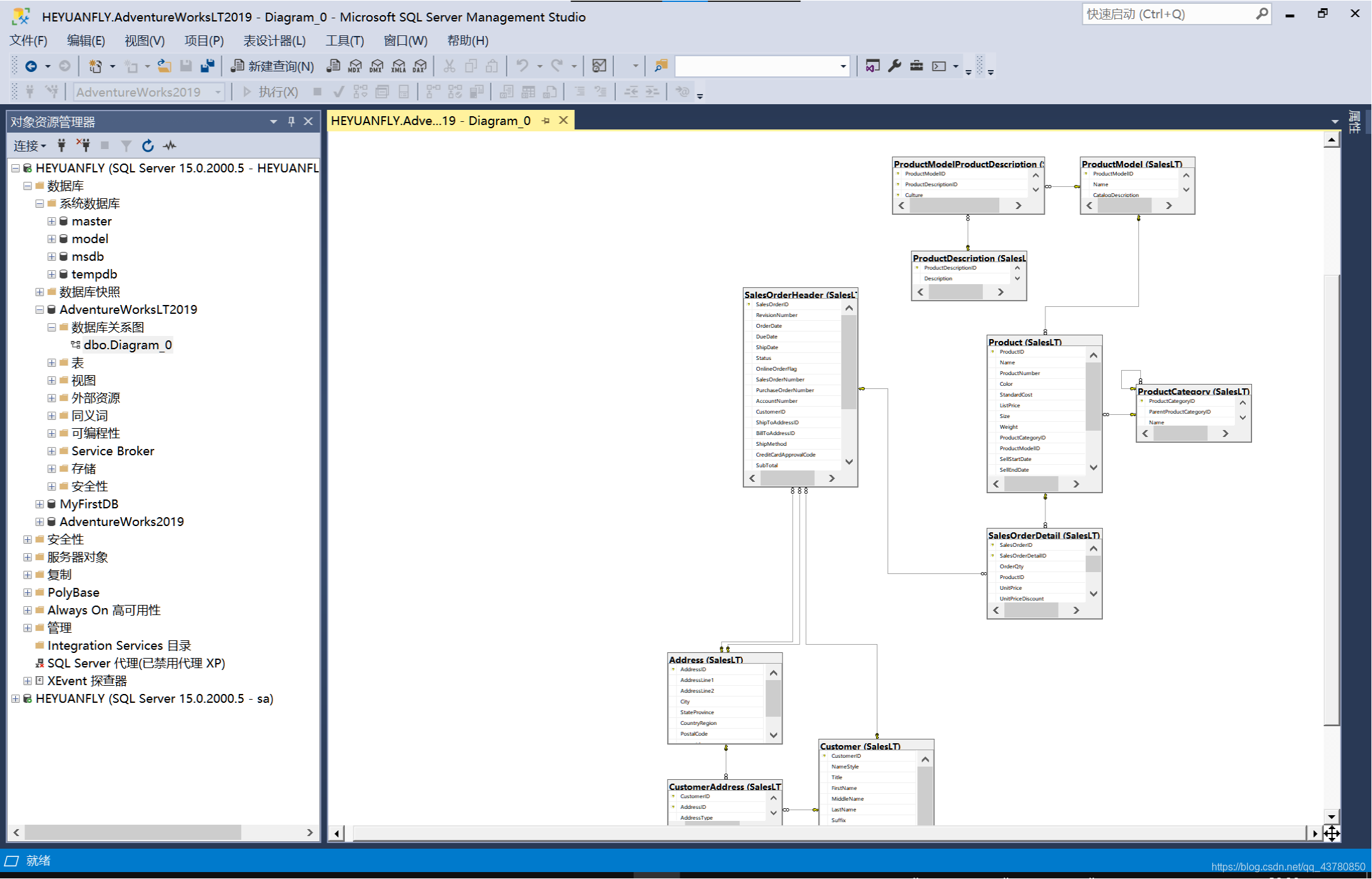Open the 视图(V) menu
The height and width of the screenshot is (879, 1372).
[145, 40]
